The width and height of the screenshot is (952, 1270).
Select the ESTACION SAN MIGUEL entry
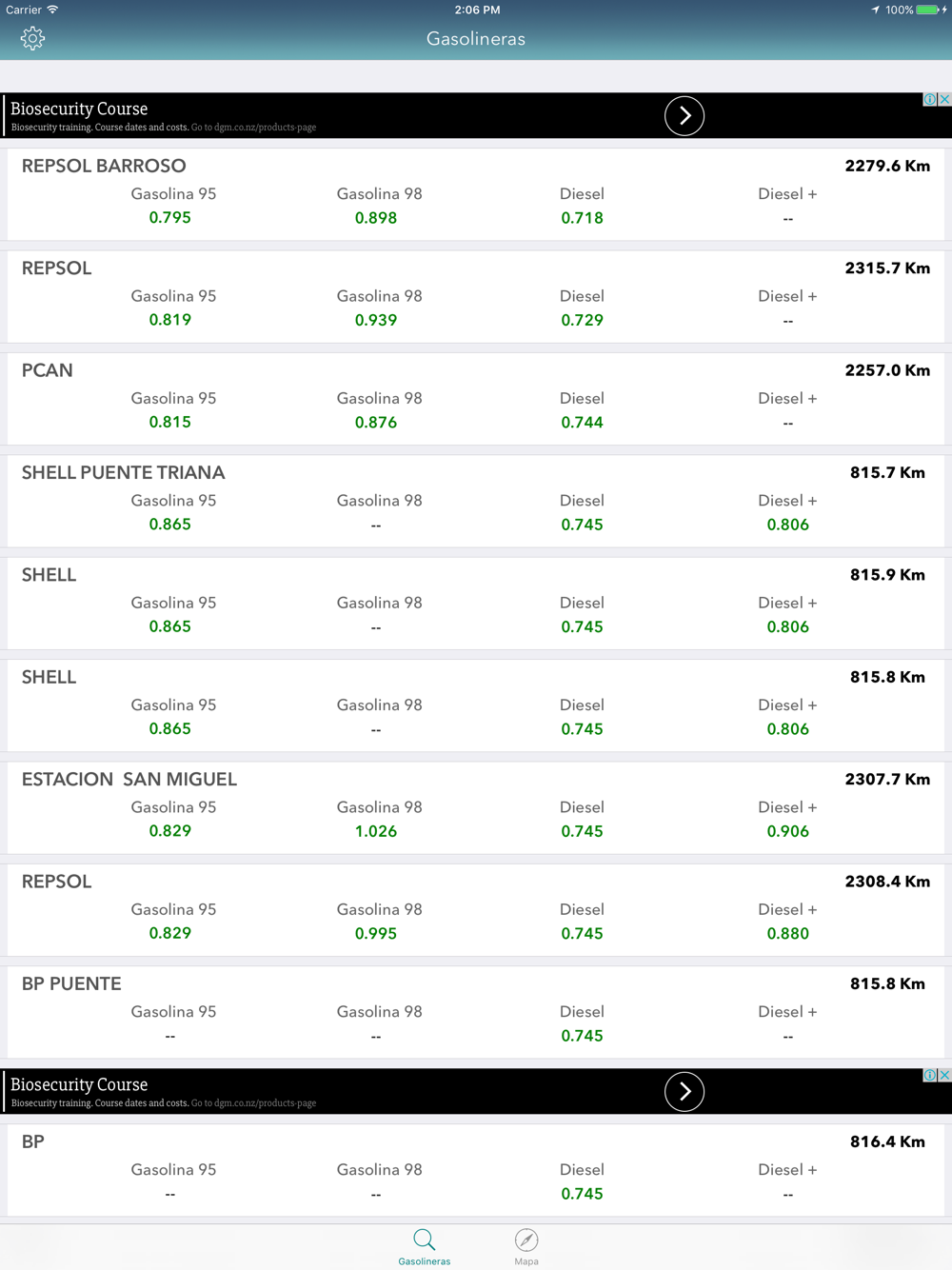[x=476, y=807]
